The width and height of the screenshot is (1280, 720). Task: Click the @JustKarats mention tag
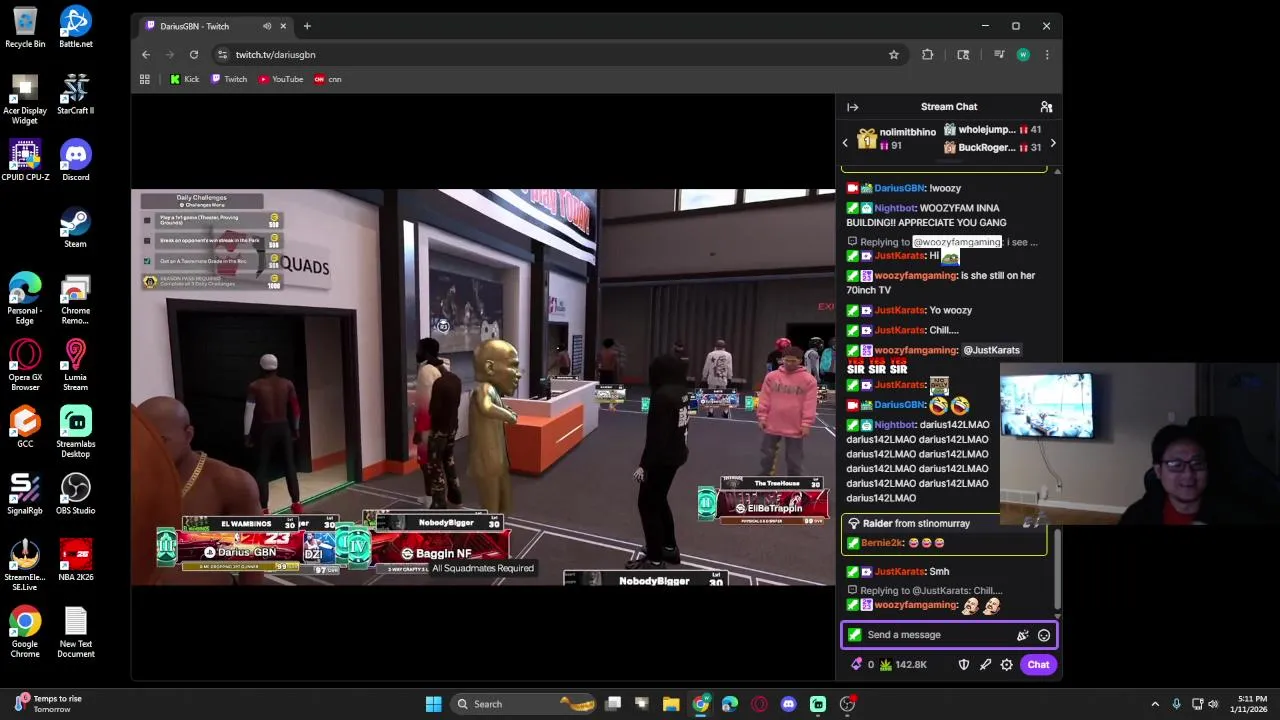[991, 350]
